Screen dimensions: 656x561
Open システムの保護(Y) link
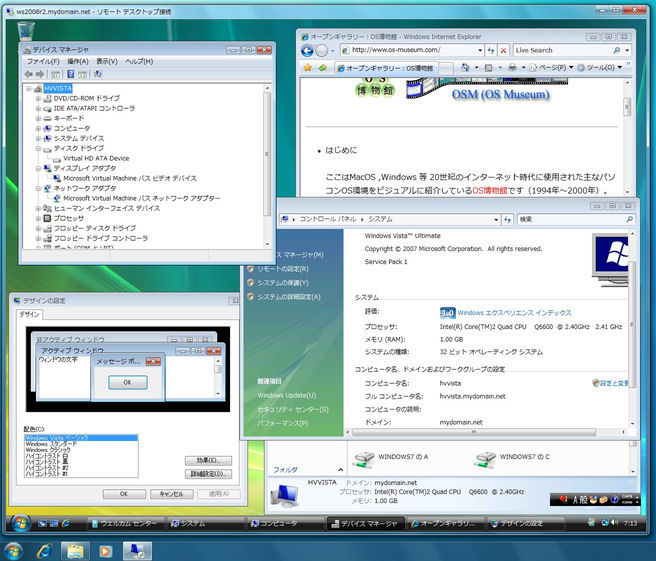click(283, 283)
